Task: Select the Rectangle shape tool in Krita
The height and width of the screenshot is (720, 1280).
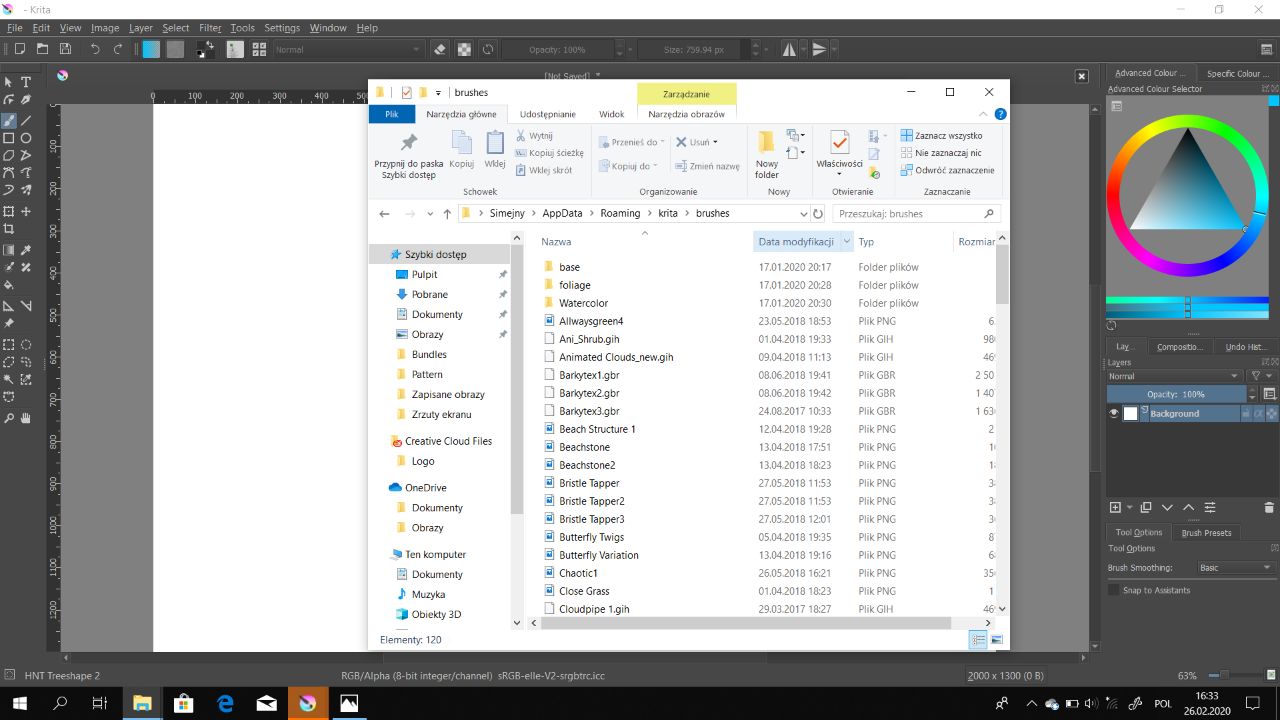Action: (9, 138)
